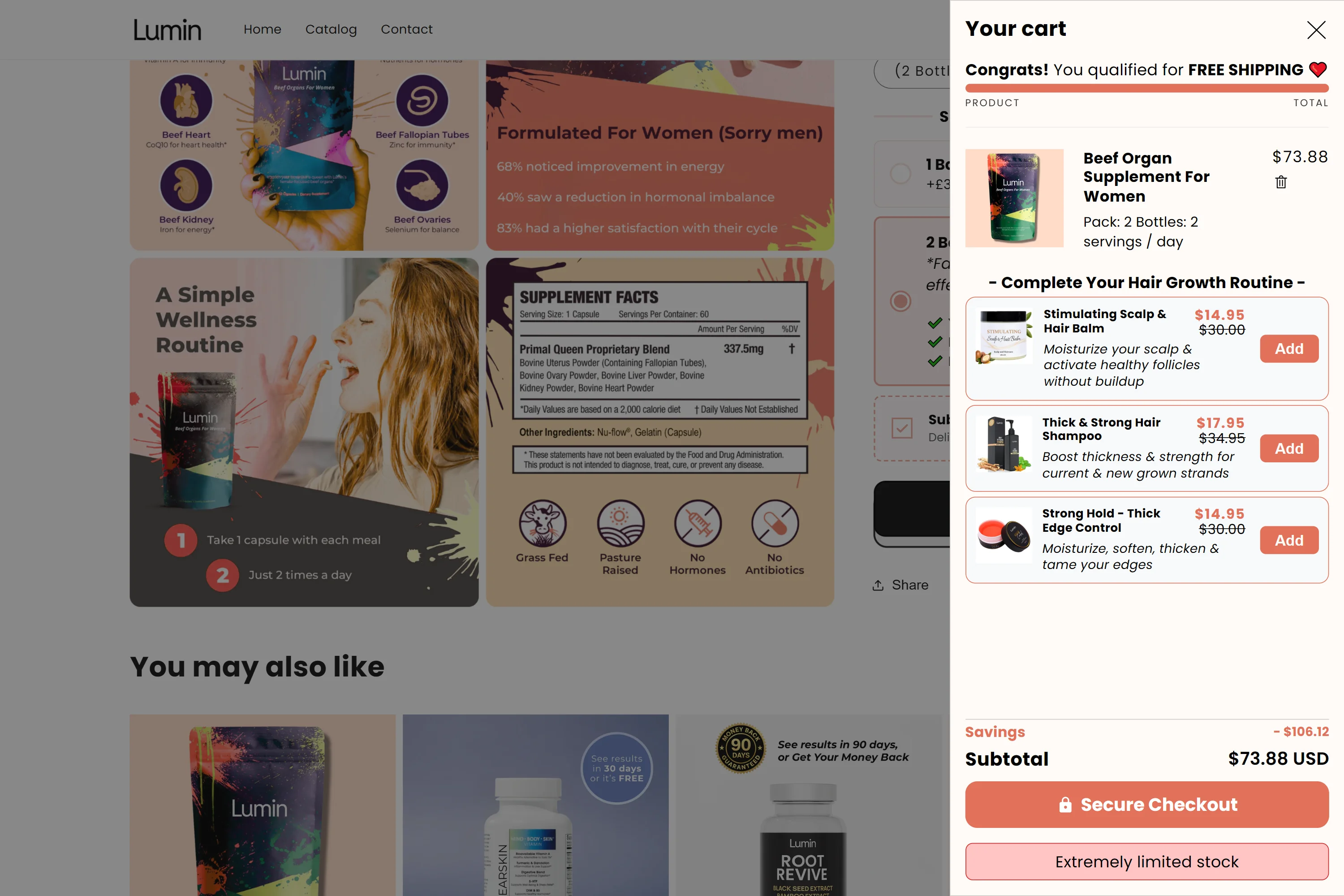Image resolution: width=1344 pixels, height=896 pixels.
Task: Select the 2 Bottles radio option
Action: [x=900, y=301]
